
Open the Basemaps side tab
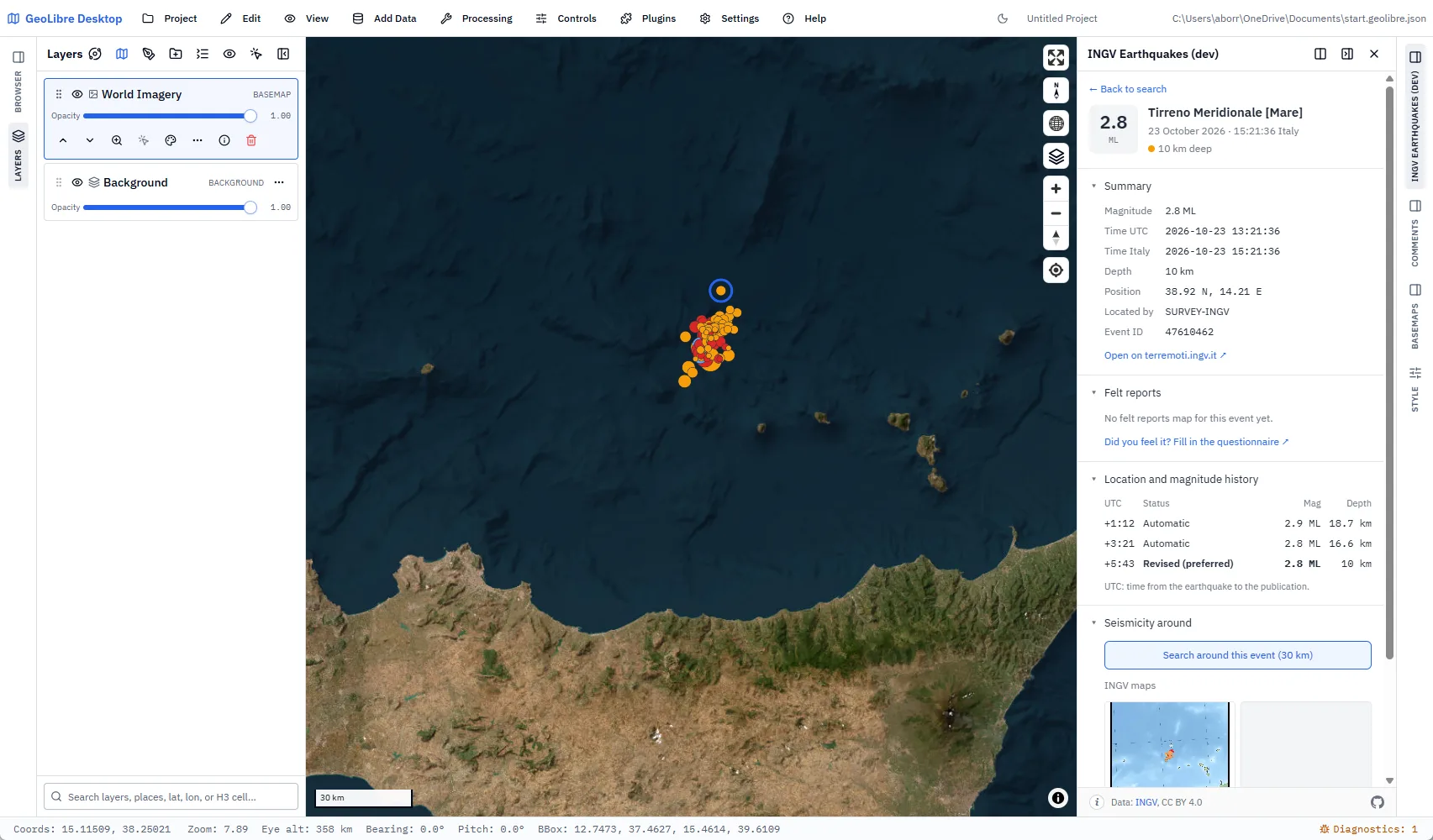pos(1415,316)
